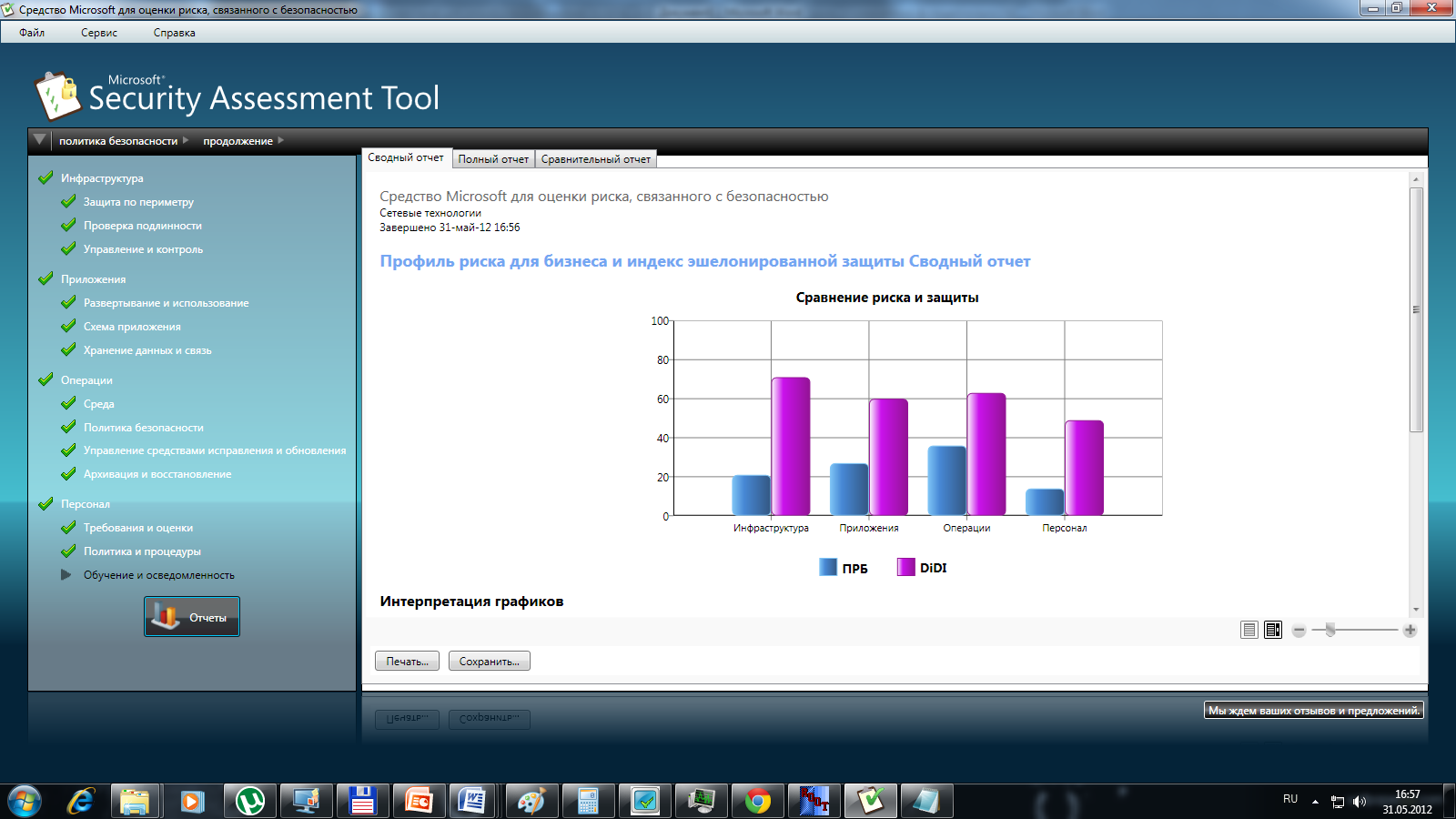
Task: Click the Security Assessment Tool clipboard logo
Action: click(57, 96)
